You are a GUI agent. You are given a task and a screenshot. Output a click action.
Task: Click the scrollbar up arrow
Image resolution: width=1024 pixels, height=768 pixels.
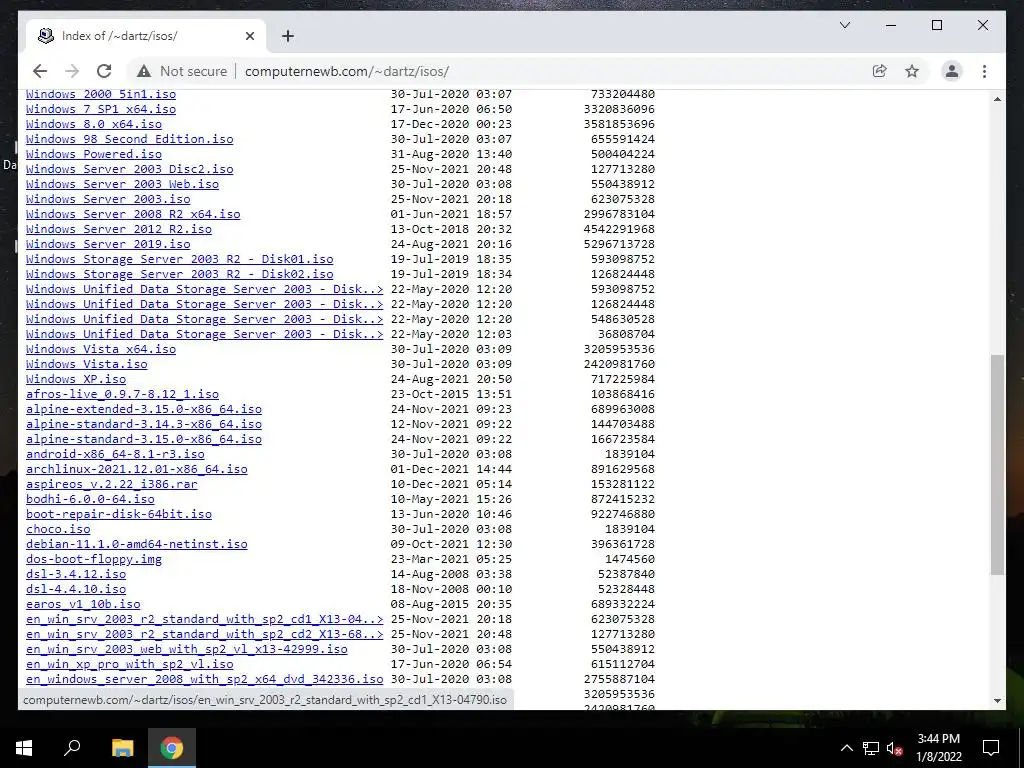(x=997, y=99)
